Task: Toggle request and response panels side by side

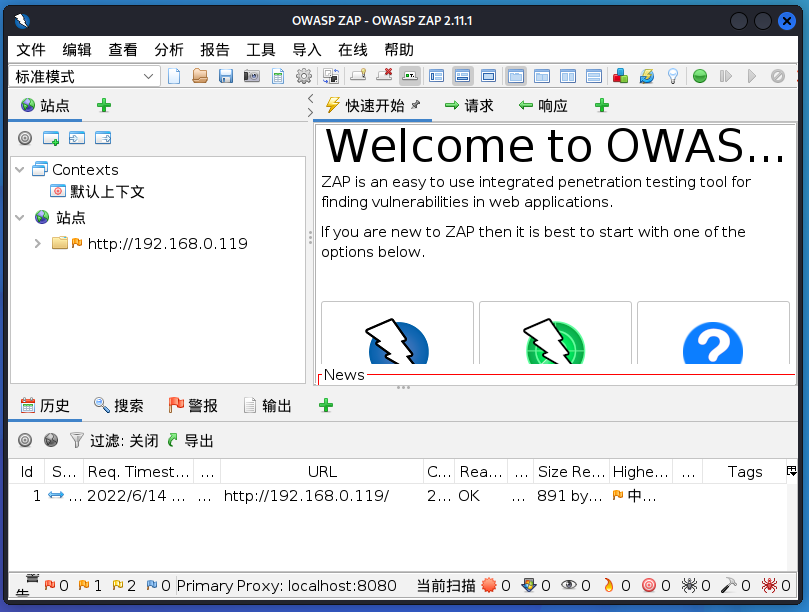Action: [568, 76]
